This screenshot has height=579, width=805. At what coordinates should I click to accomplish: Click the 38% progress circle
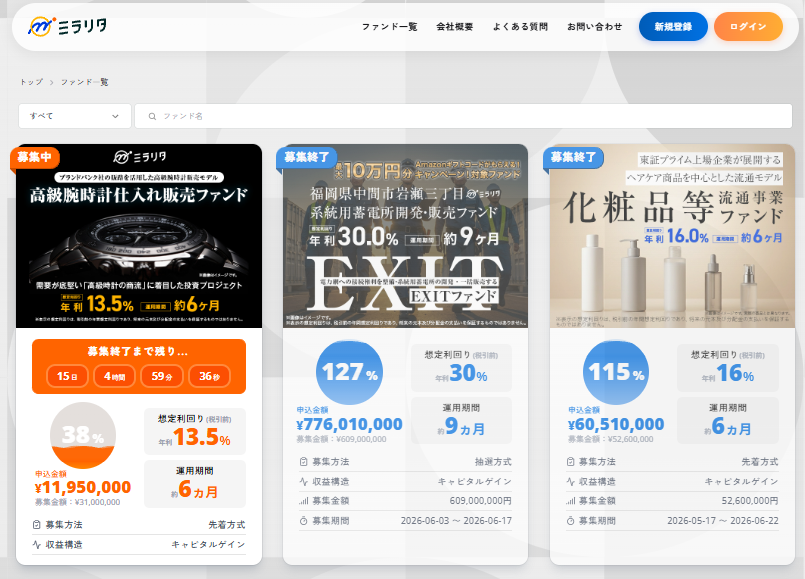coord(83,435)
